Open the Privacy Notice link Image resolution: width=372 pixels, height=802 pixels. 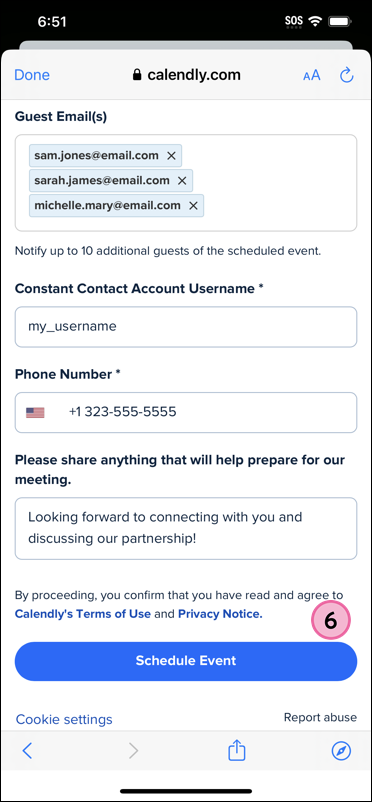[220, 614]
